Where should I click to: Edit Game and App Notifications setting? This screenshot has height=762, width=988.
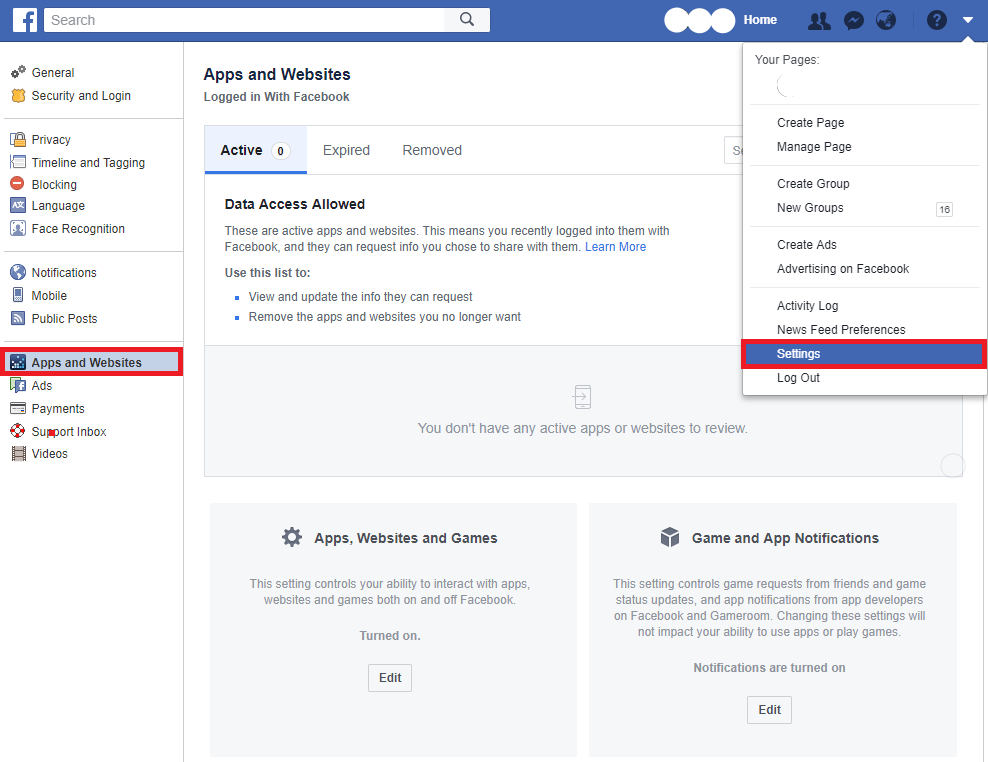point(769,710)
